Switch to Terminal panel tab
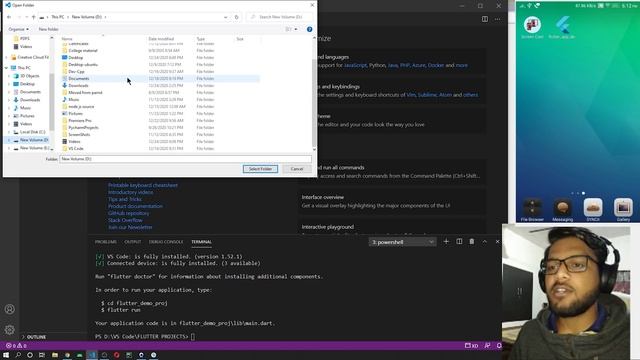The image size is (640, 360). pos(202,242)
